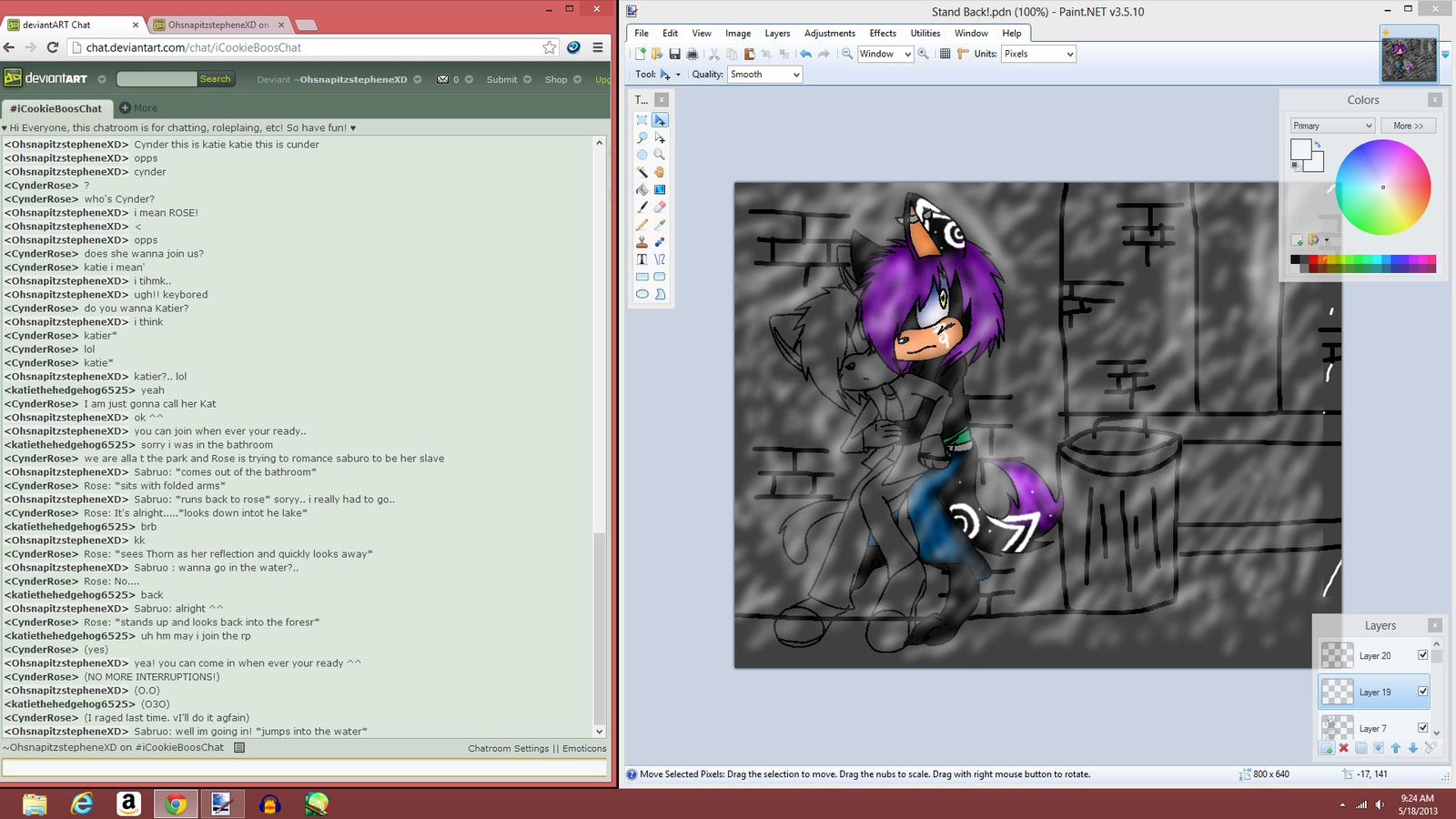This screenshot has width=1456, height=819.
Task: Open the Effects menu
Action: coord(883,34)
